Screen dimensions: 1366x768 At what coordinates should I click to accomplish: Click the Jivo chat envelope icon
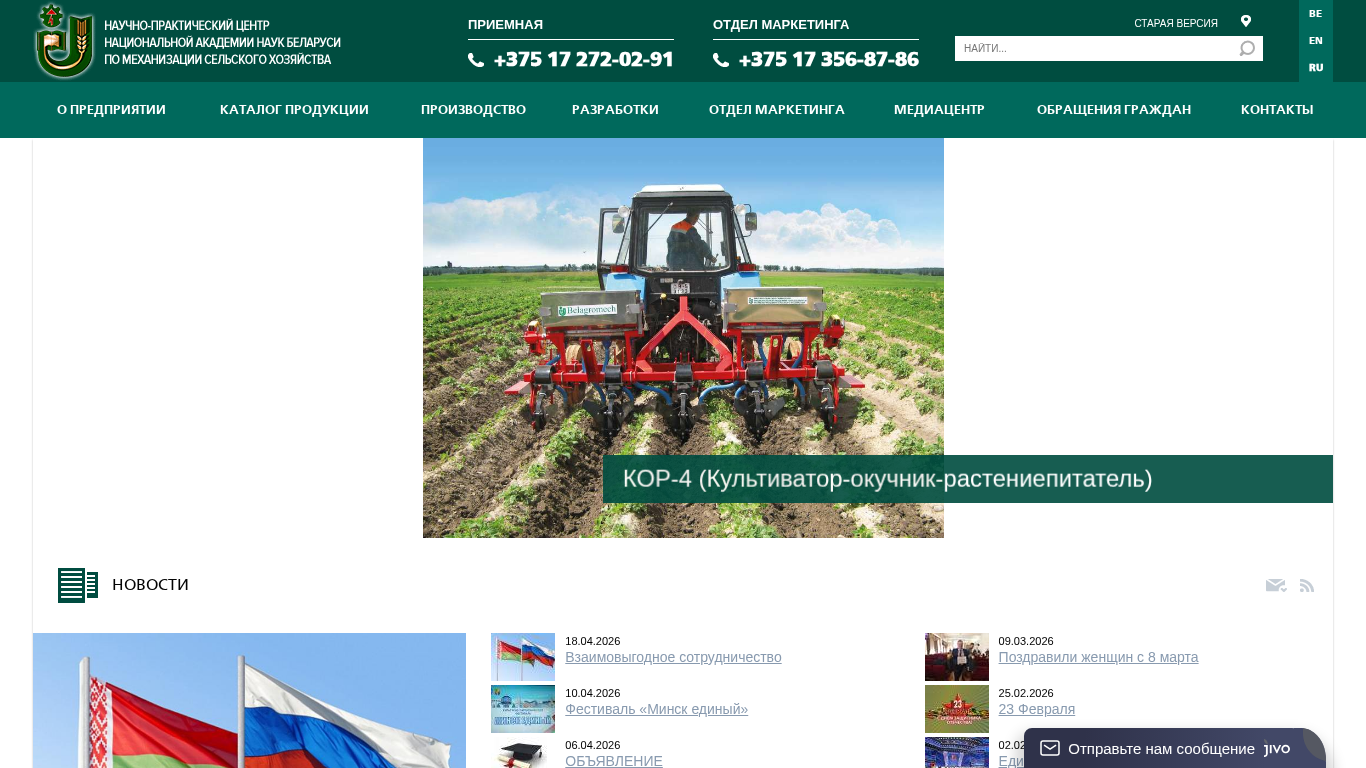pos(1050,748)
